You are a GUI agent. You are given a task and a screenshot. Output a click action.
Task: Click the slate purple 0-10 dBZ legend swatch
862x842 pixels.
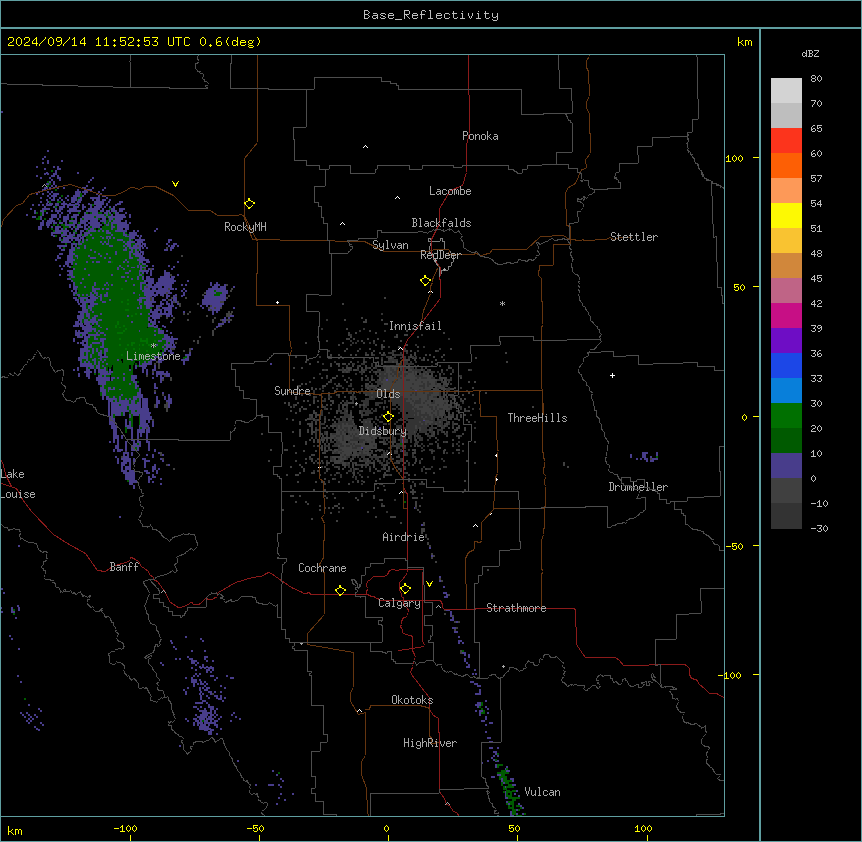click(x=786, y=466)
